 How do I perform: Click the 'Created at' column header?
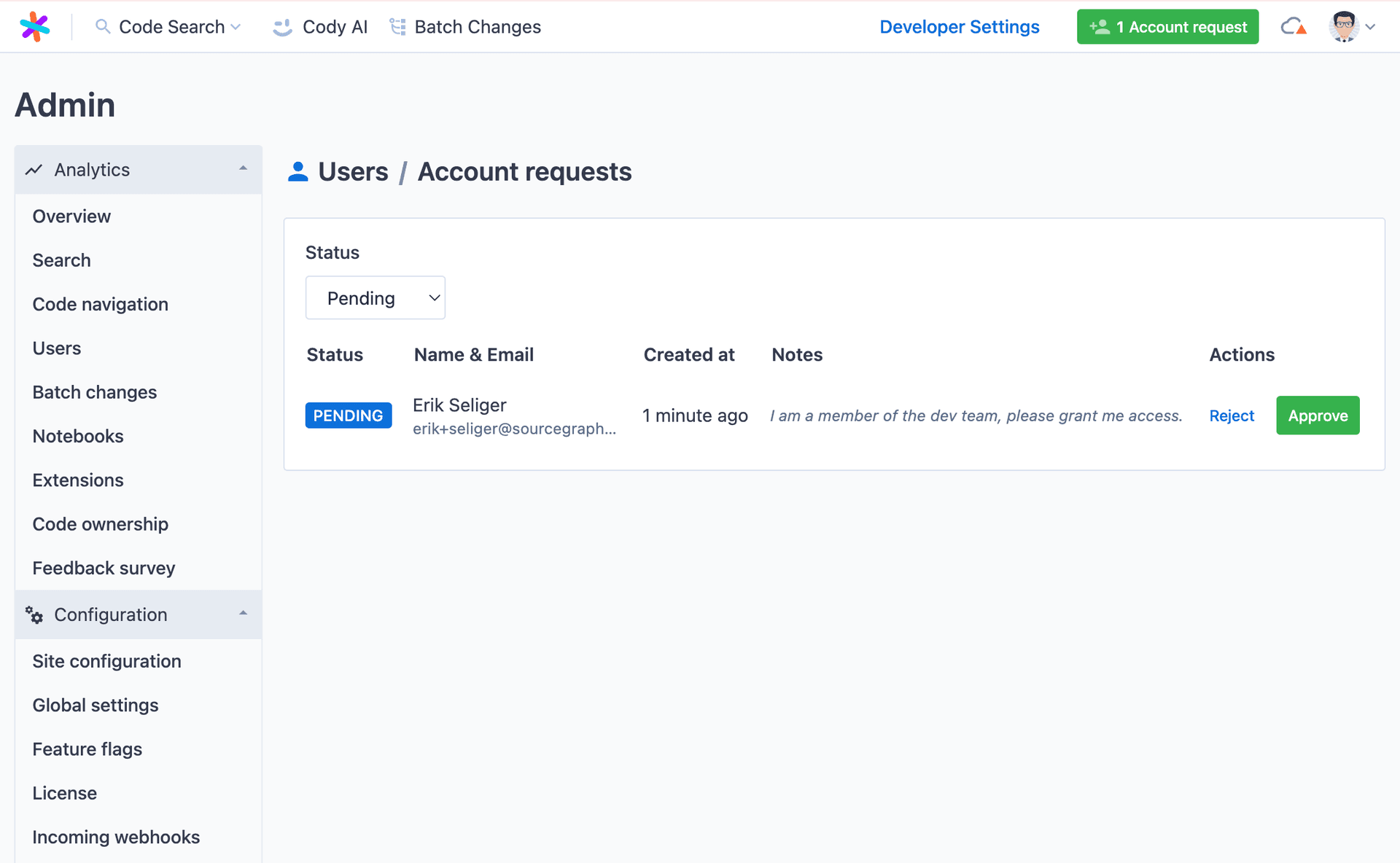click(689, 355)
